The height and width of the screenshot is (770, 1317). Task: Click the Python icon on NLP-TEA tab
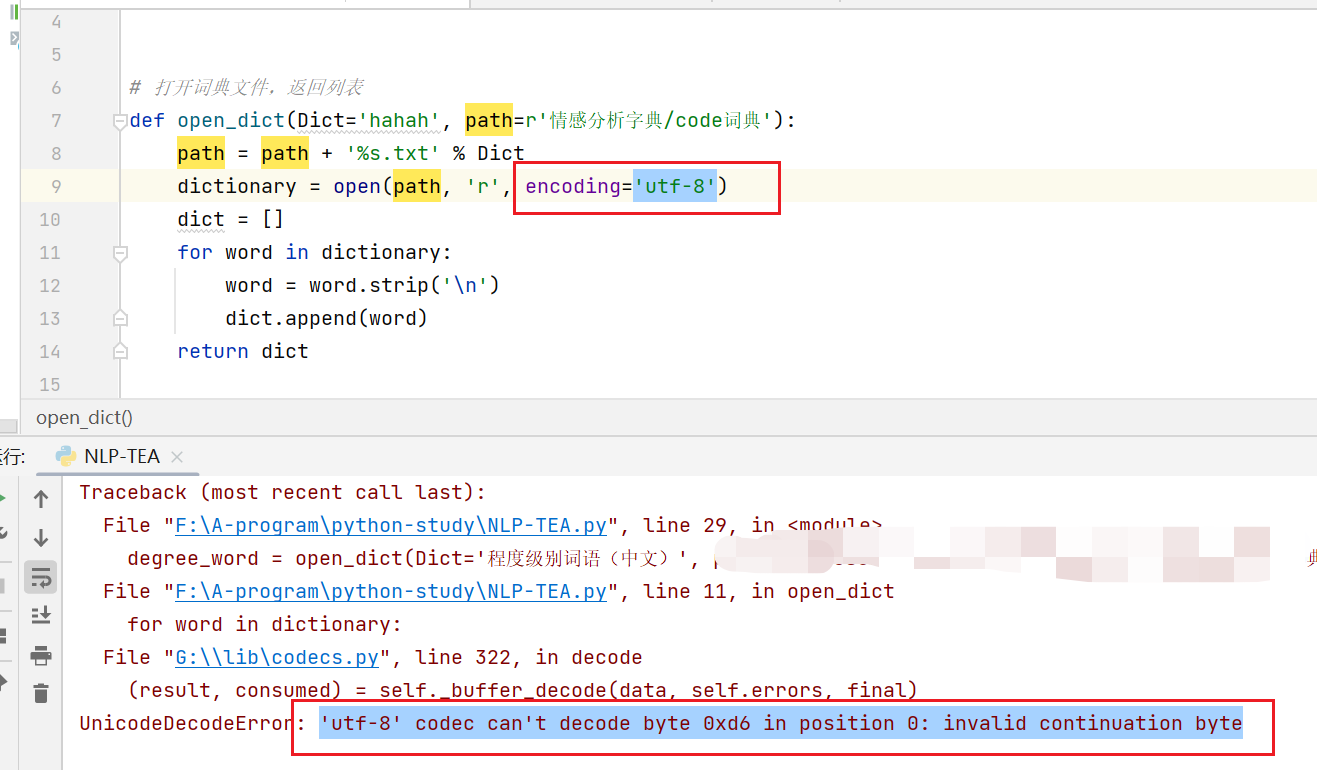[x=64, y=456]
